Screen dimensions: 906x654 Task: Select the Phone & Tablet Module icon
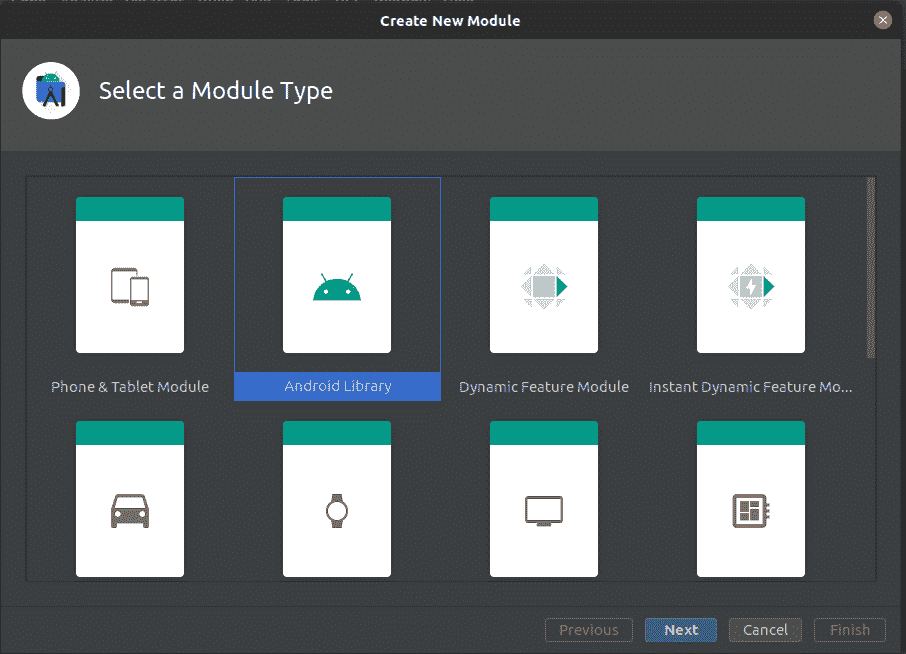(130, 288)
